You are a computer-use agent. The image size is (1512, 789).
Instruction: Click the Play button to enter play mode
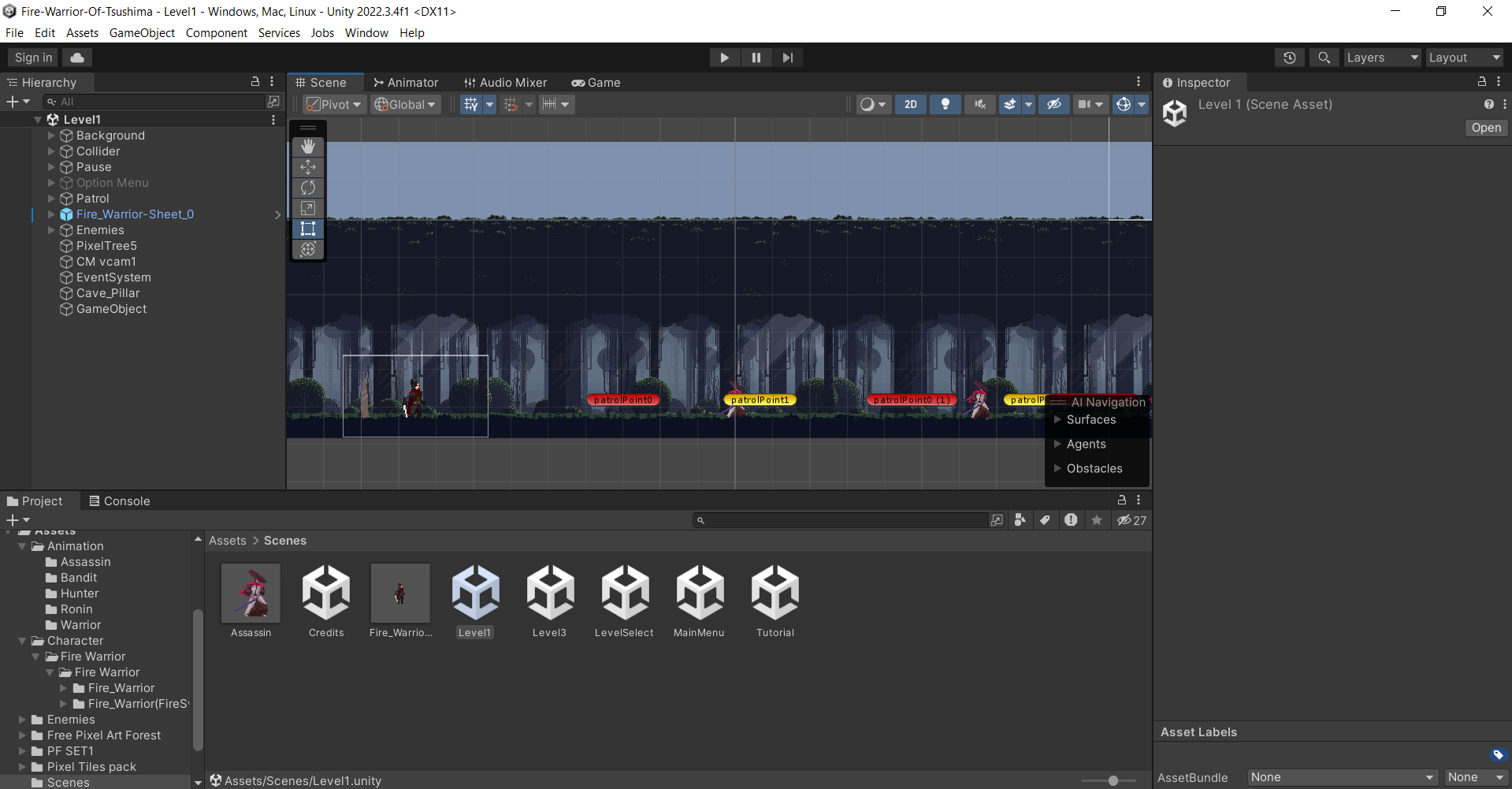[724, 58]
